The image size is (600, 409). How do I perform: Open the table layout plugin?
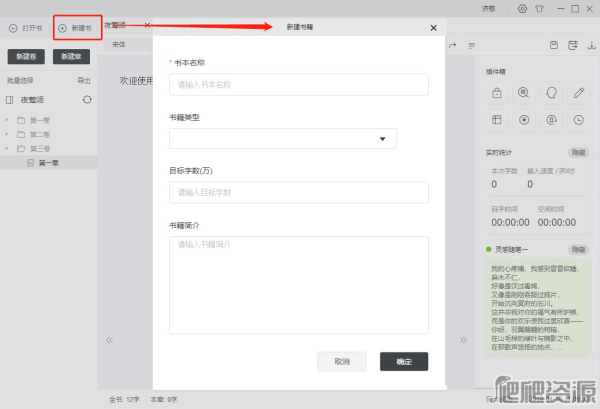coord(497,120)
